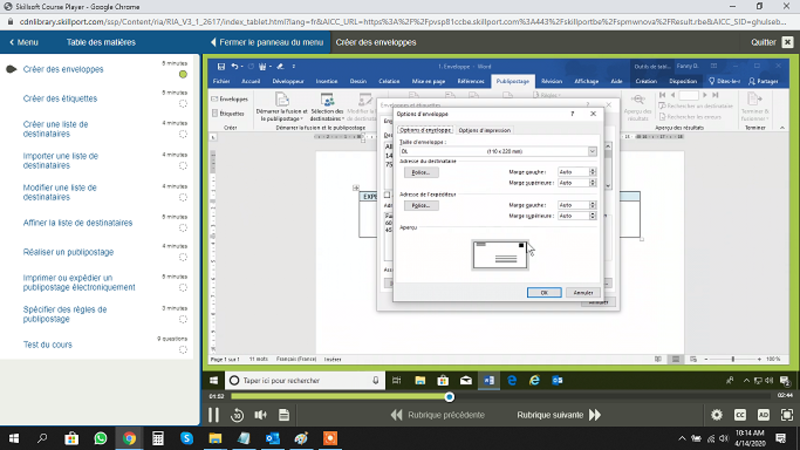Pause the course video
Screen dimensions: 800x450
[x=213, y=415]
